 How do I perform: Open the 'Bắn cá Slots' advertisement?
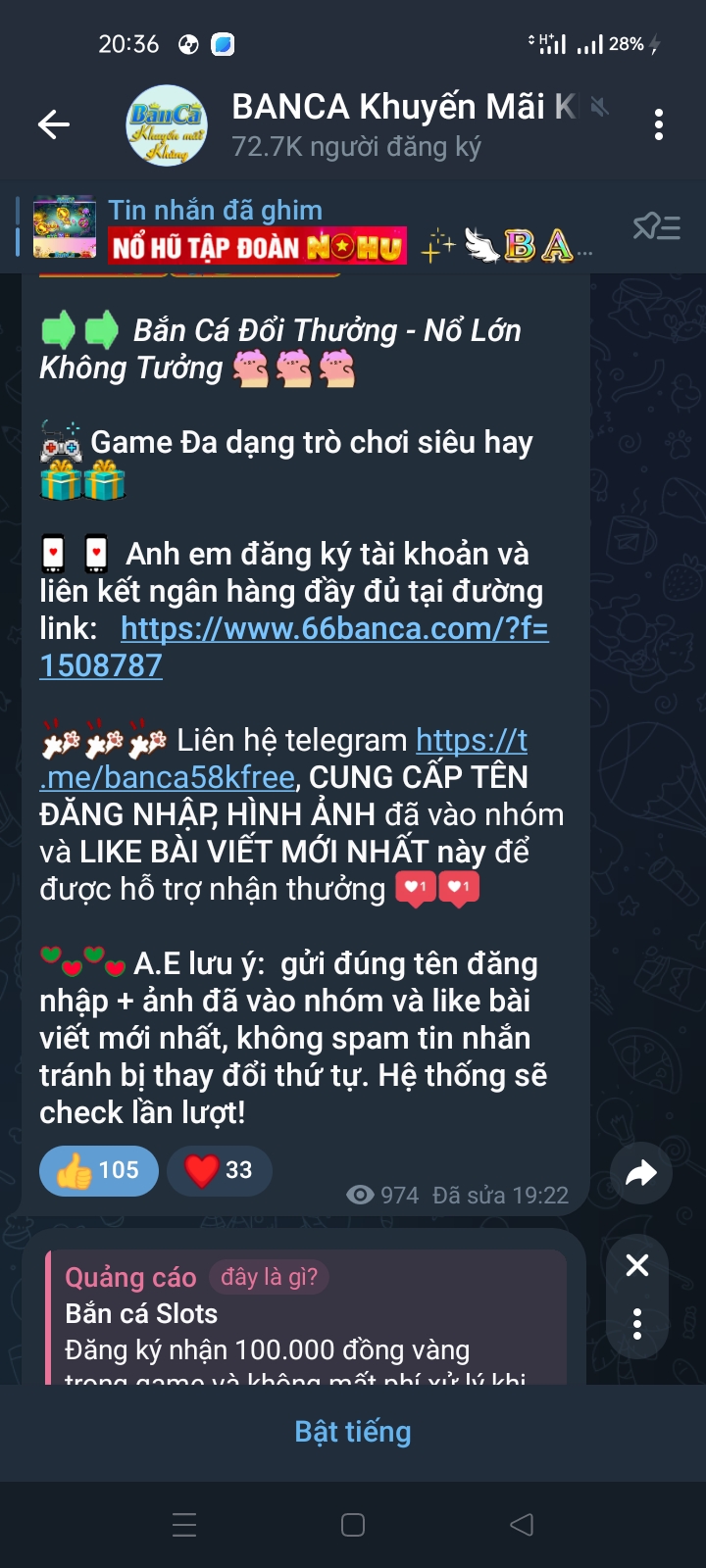pos(307,1316)
